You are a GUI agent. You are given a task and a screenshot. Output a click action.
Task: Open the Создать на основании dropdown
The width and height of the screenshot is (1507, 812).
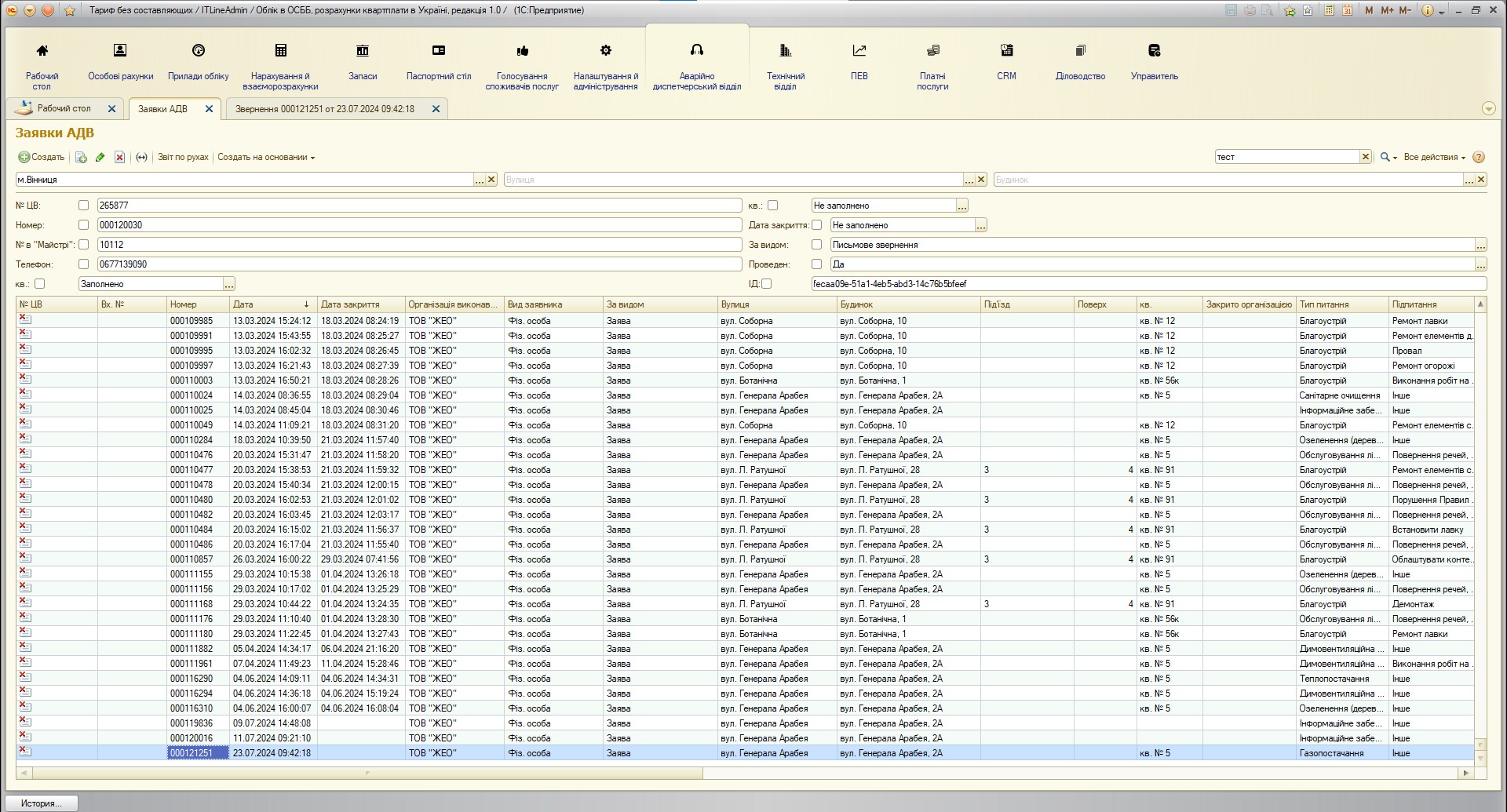[x=265, y=158]
